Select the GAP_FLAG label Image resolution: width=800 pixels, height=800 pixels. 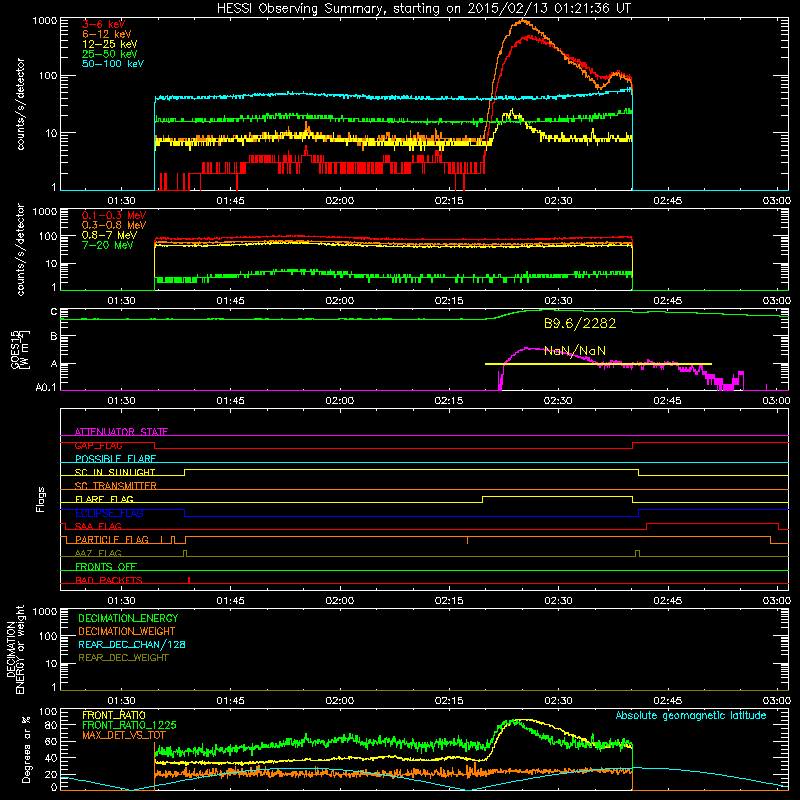coord(98,445)
